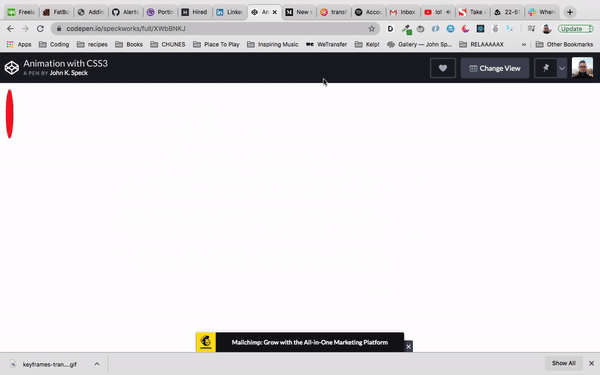Click the CodePen logo
The image size is (600, 375).
tap(12, 68)
